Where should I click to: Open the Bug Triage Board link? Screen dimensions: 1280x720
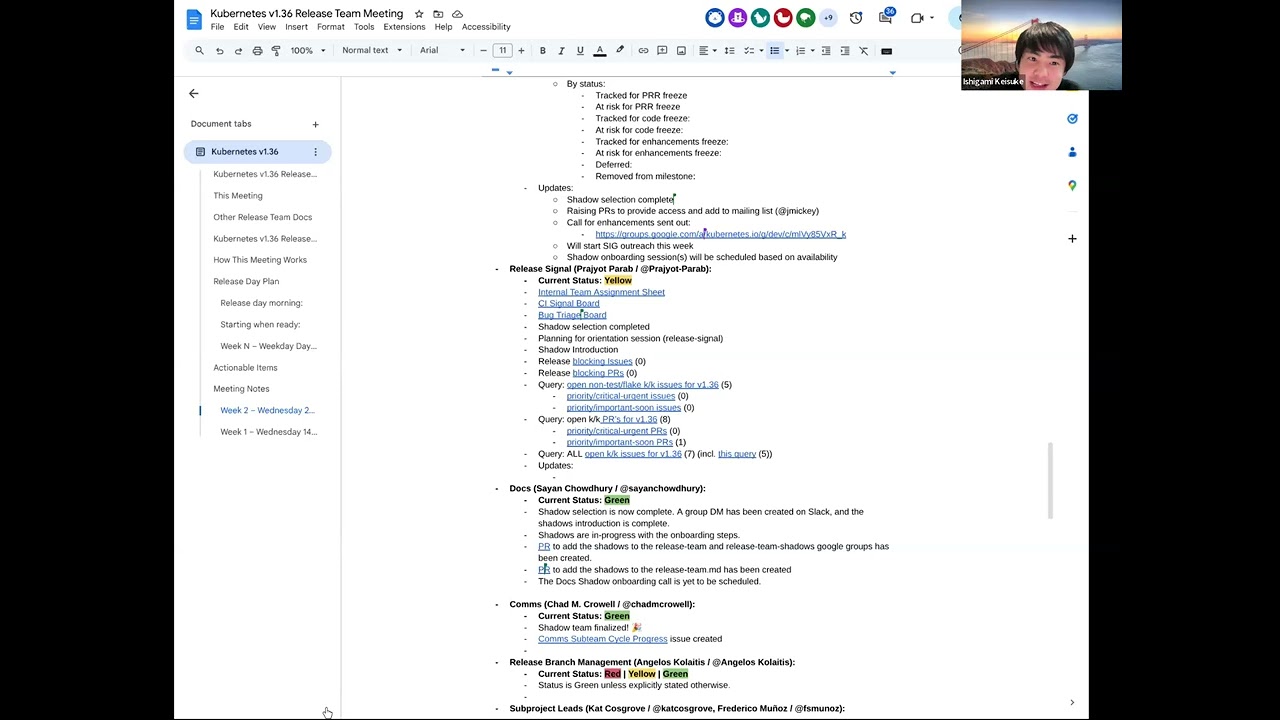point(572,315)
